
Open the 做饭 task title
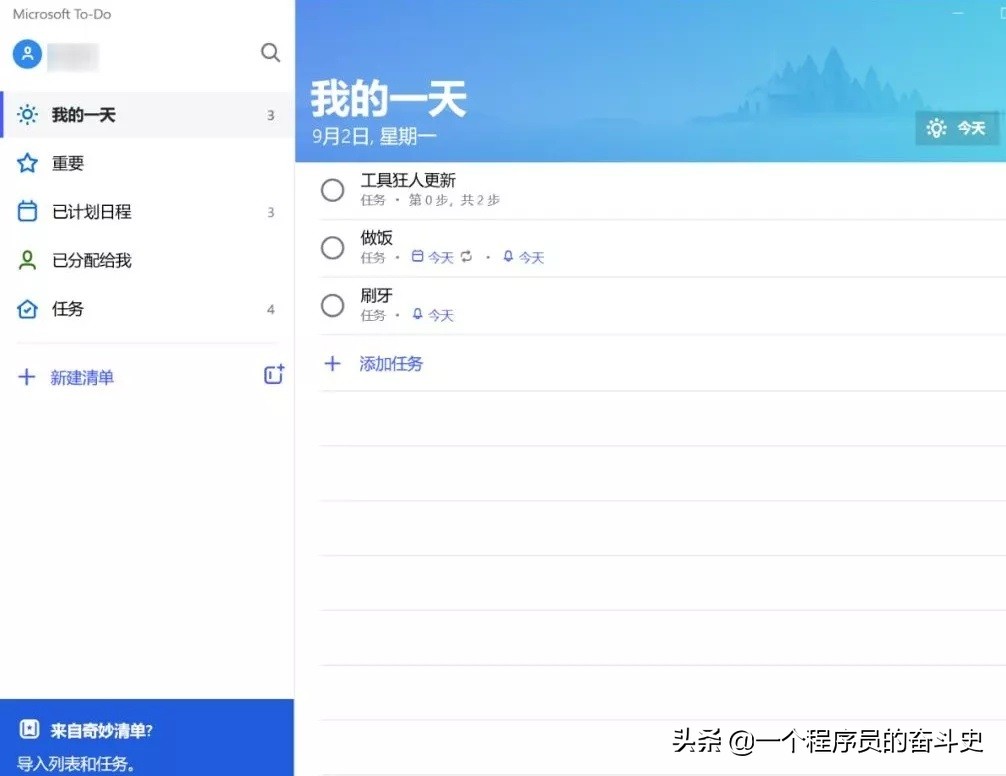(377, 238)
